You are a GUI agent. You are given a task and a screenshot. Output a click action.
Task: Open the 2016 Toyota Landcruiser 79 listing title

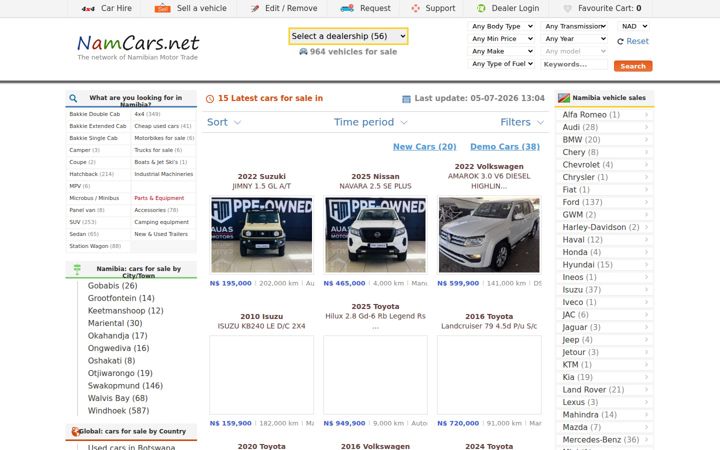(x=489, y=321)
